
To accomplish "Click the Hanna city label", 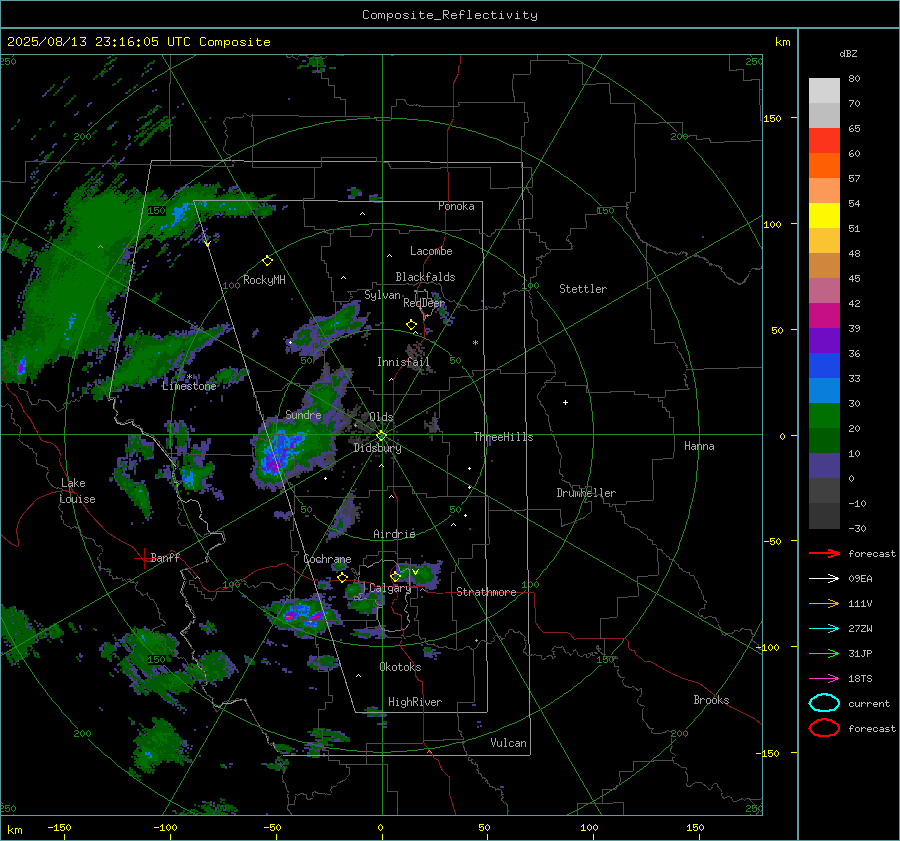I will 699,446.
